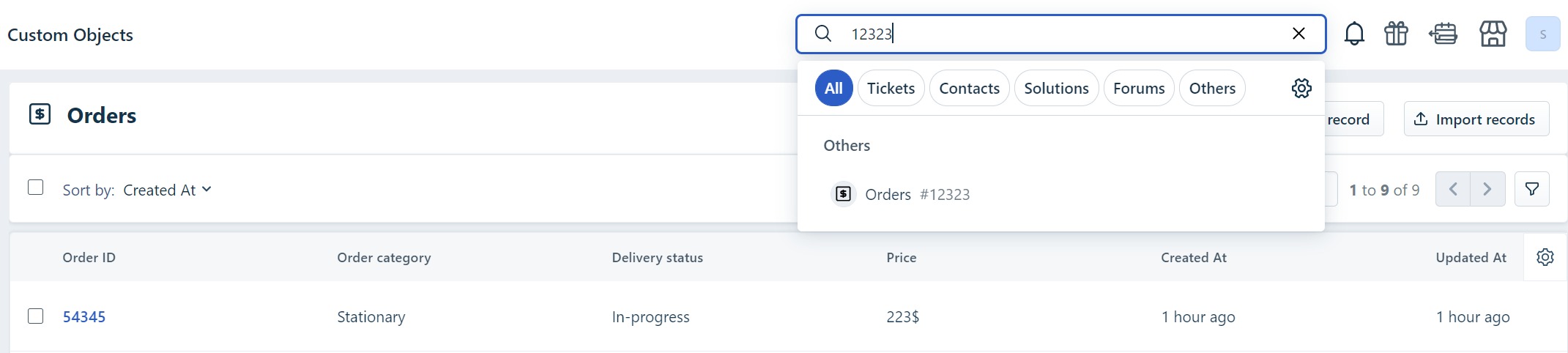Go to previous page with left chevron
1568x353 pixels.
point(1453,190)
